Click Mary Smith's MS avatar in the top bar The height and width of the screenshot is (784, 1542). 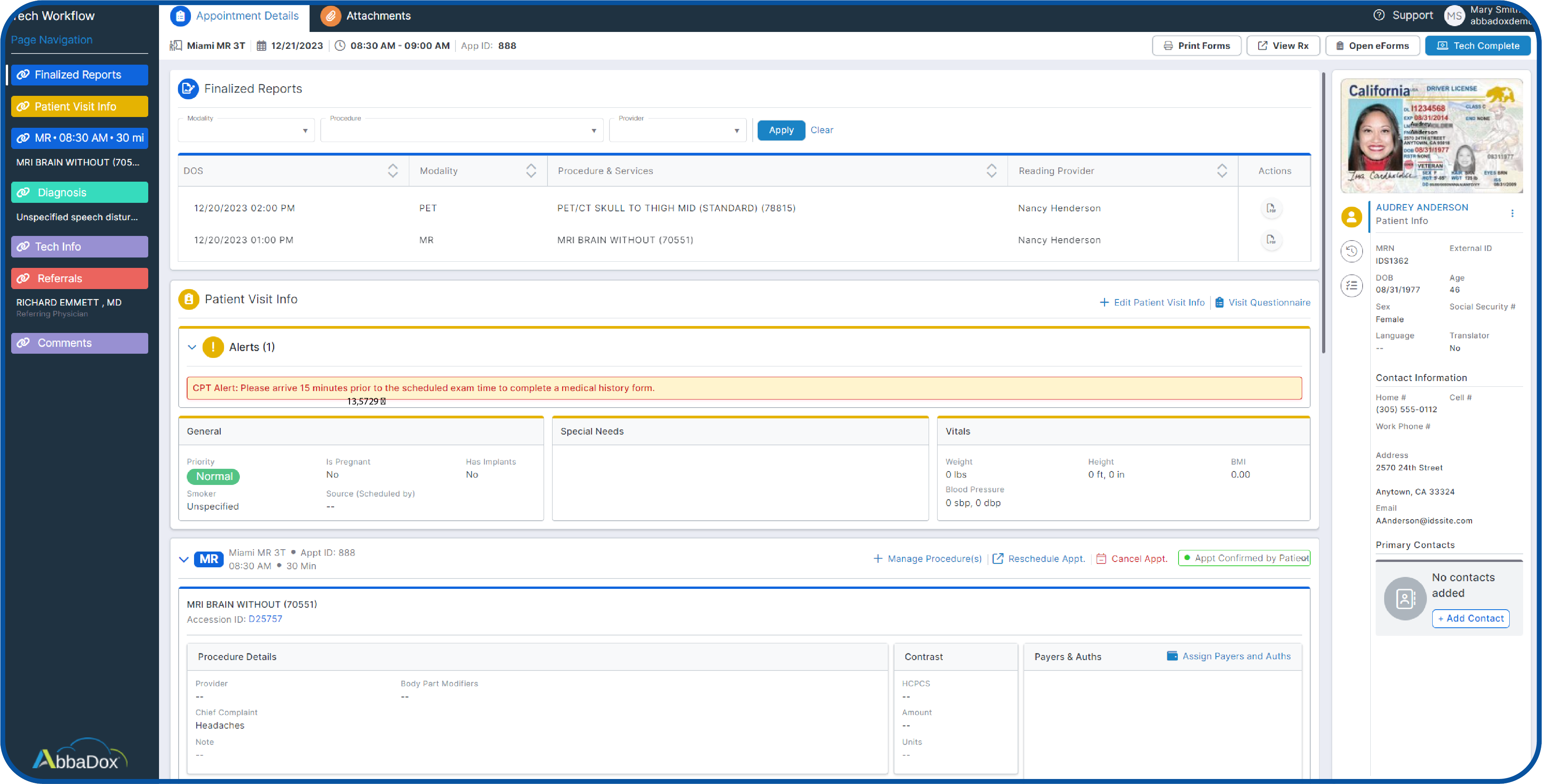(1455, 15)
